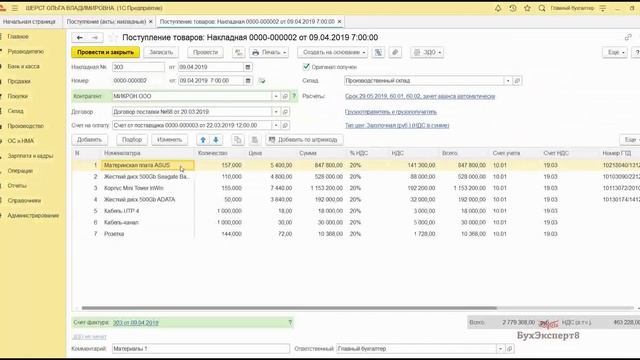Copy link to document icon
640x360 pixels.
628,38
